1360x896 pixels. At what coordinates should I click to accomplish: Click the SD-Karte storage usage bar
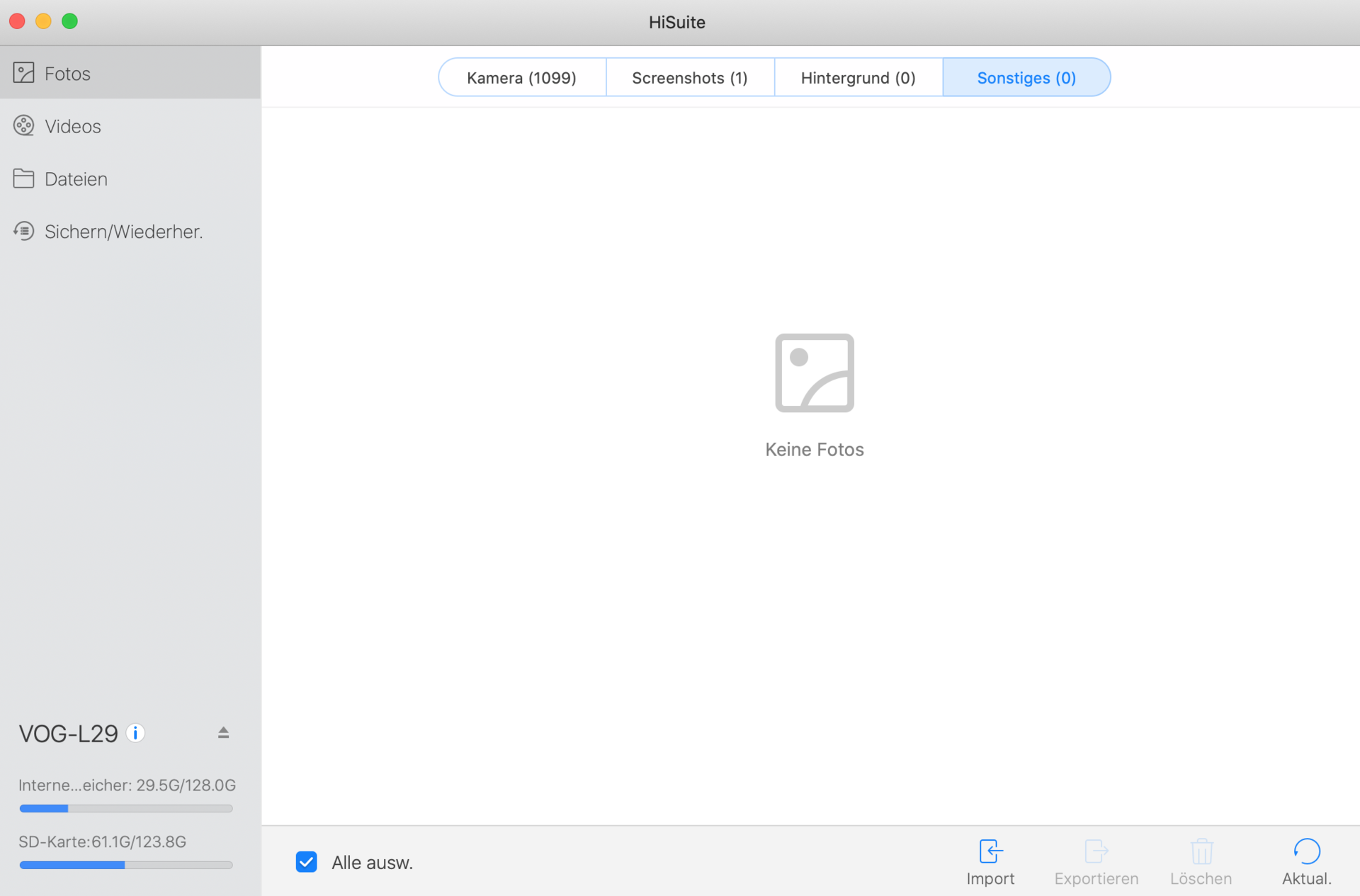click(126, 865)
